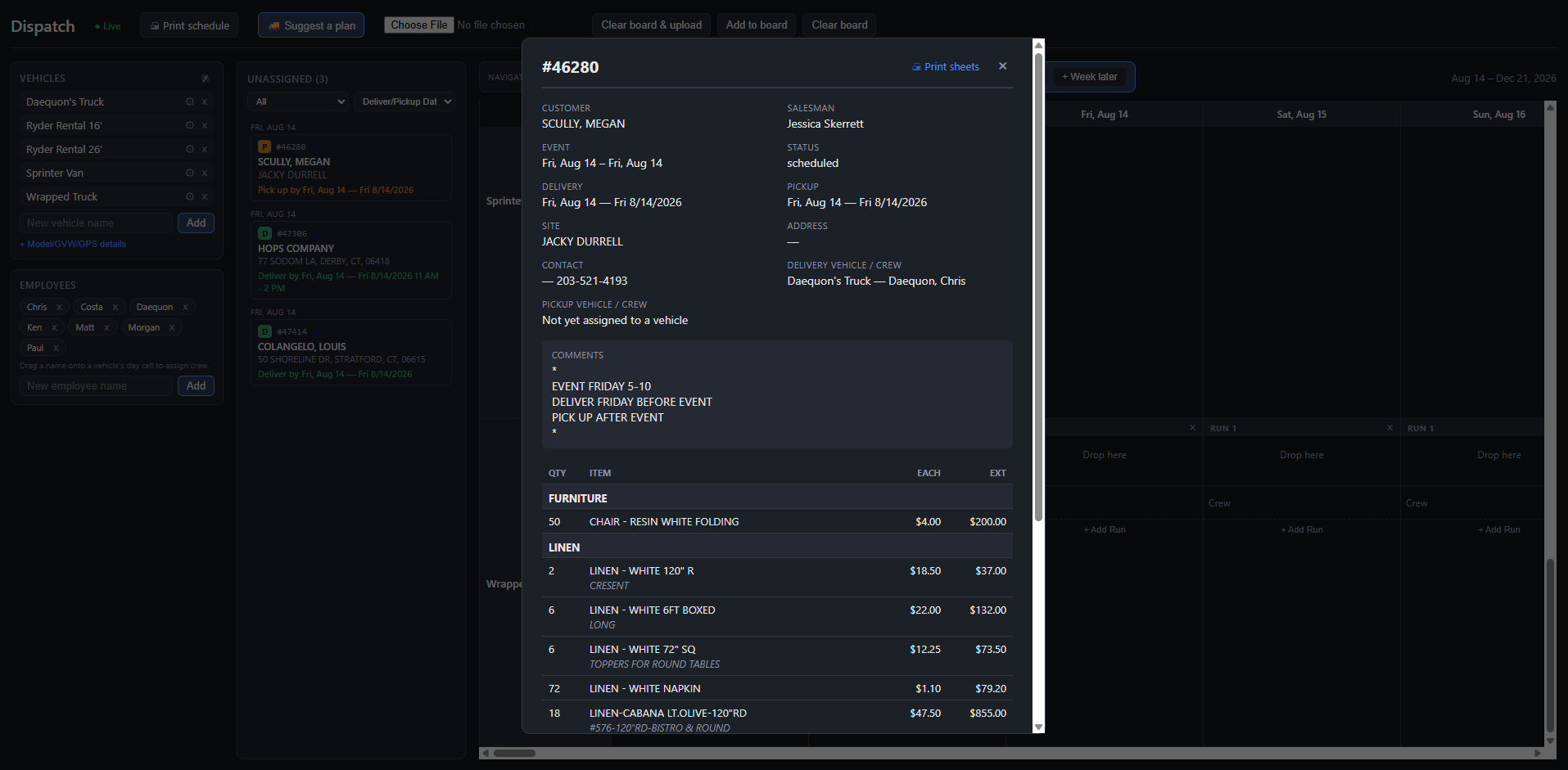Image resolution: width=1568 pixels, height=770 pixels.
Task: Click the + Week later button
Action: point(1090,77)
